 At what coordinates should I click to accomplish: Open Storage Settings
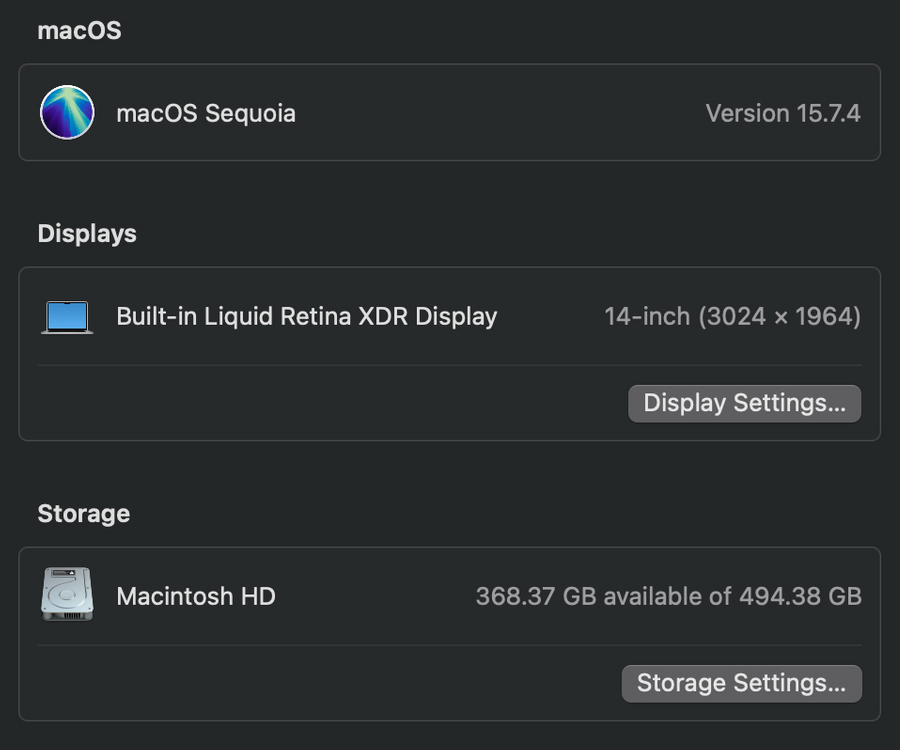click(x=741, y=683)
